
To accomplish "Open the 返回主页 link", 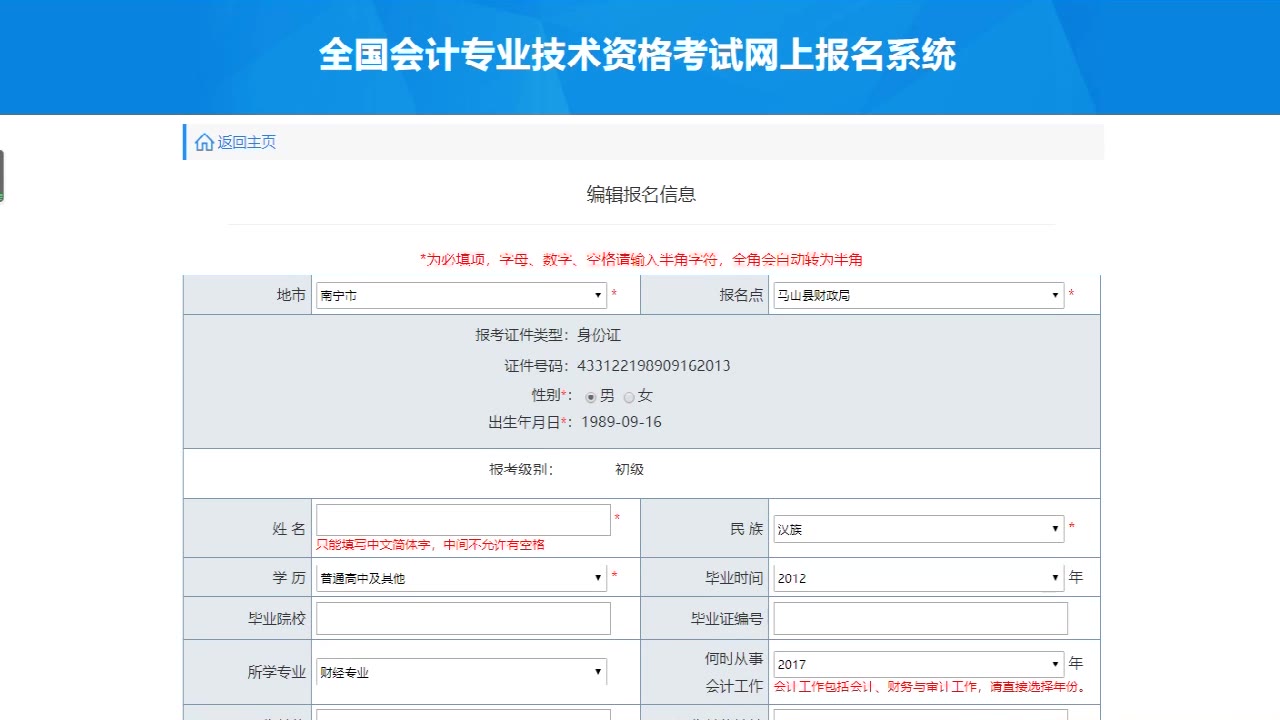I will 247,142.
